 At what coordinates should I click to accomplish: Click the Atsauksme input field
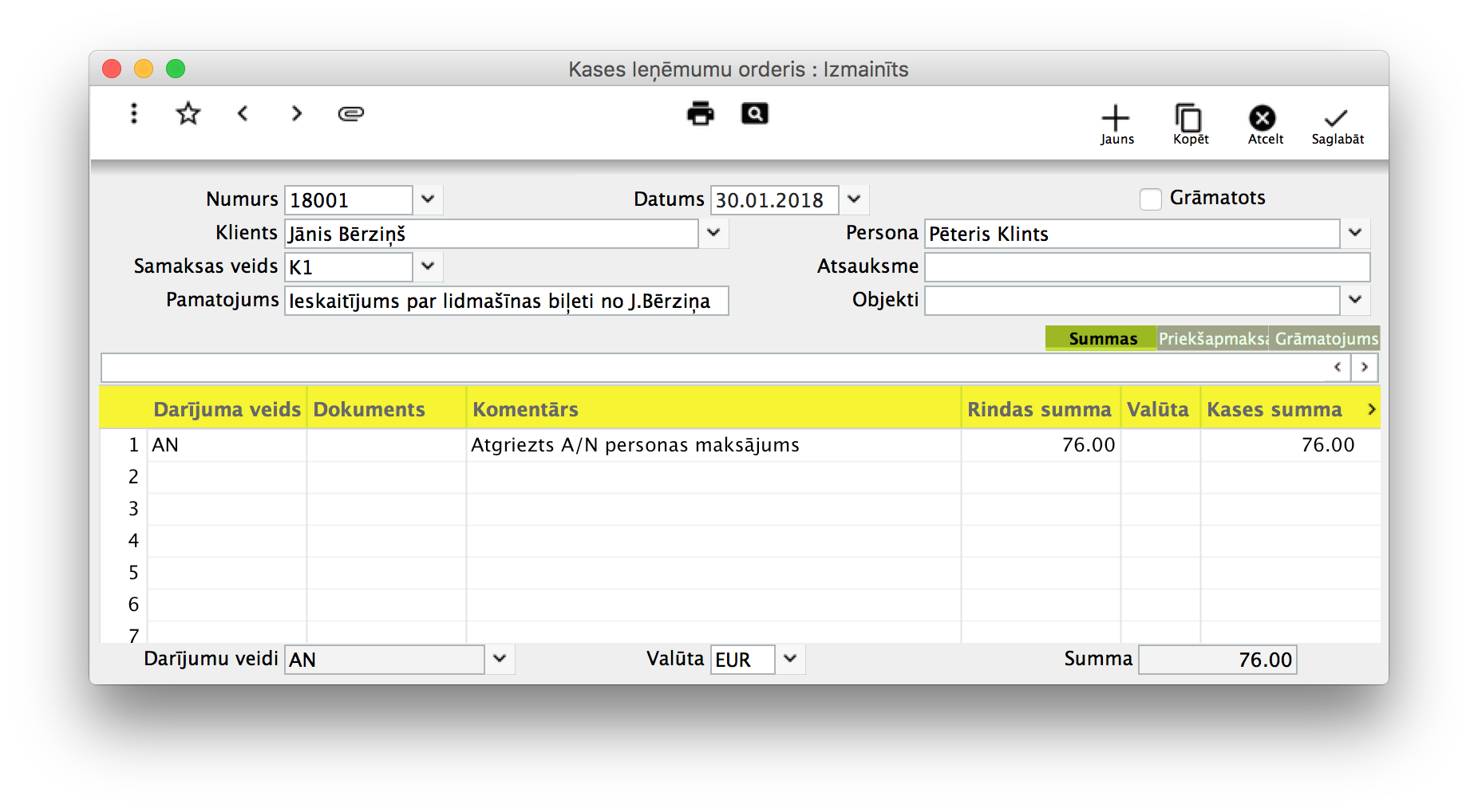[1146, 267]
